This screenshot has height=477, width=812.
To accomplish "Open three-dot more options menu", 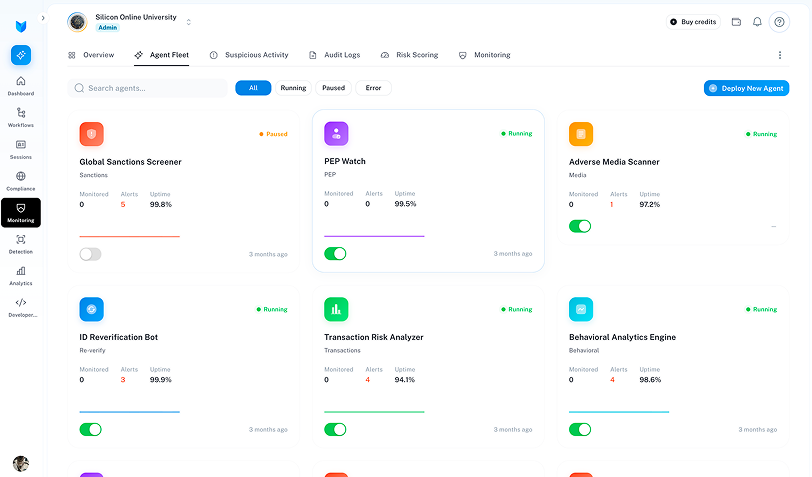I will click(x=779, y=55).
